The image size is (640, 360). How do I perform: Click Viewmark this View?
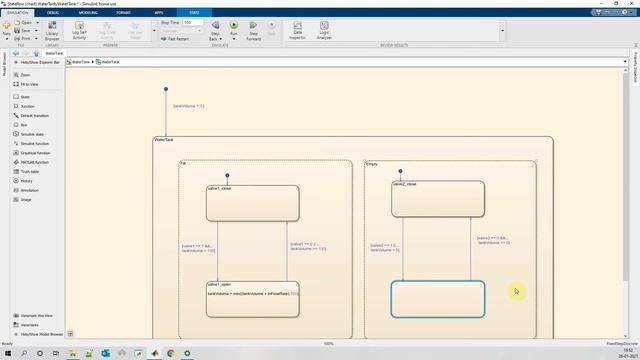(33, 316)
